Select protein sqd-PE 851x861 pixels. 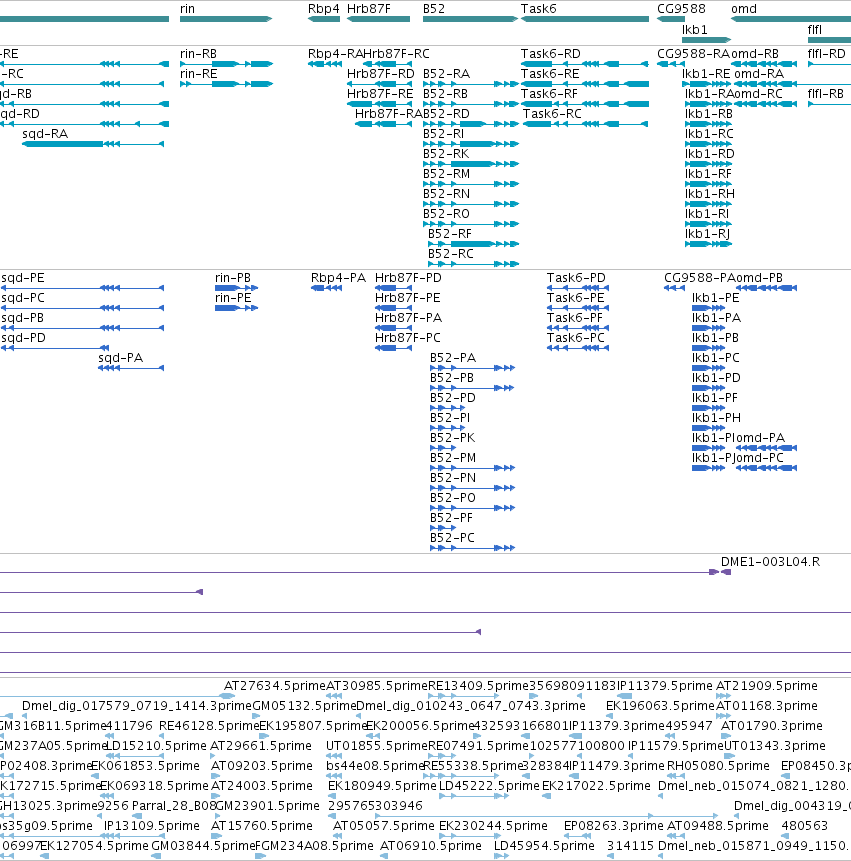[82, 288]
